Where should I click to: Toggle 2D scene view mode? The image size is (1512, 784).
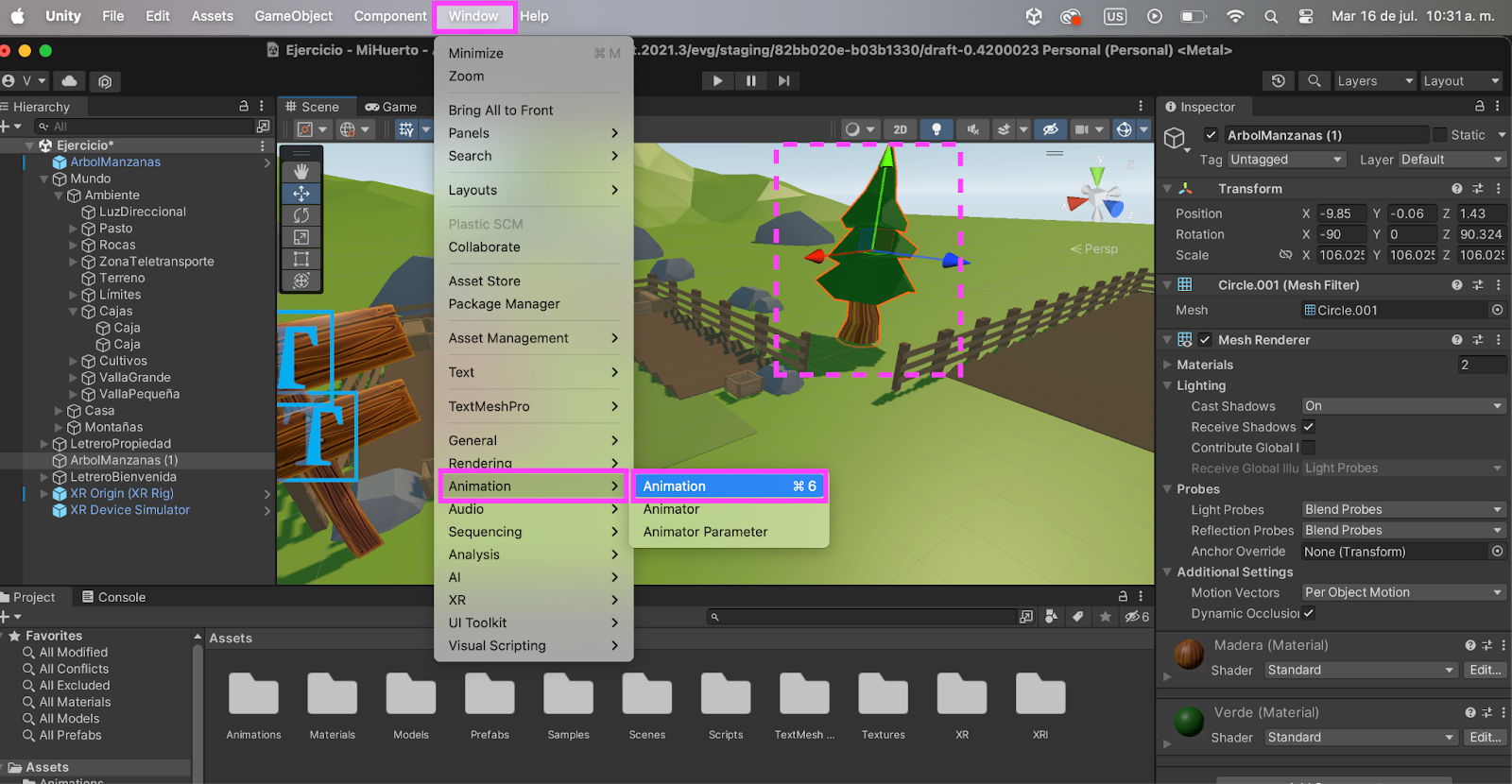901,129
